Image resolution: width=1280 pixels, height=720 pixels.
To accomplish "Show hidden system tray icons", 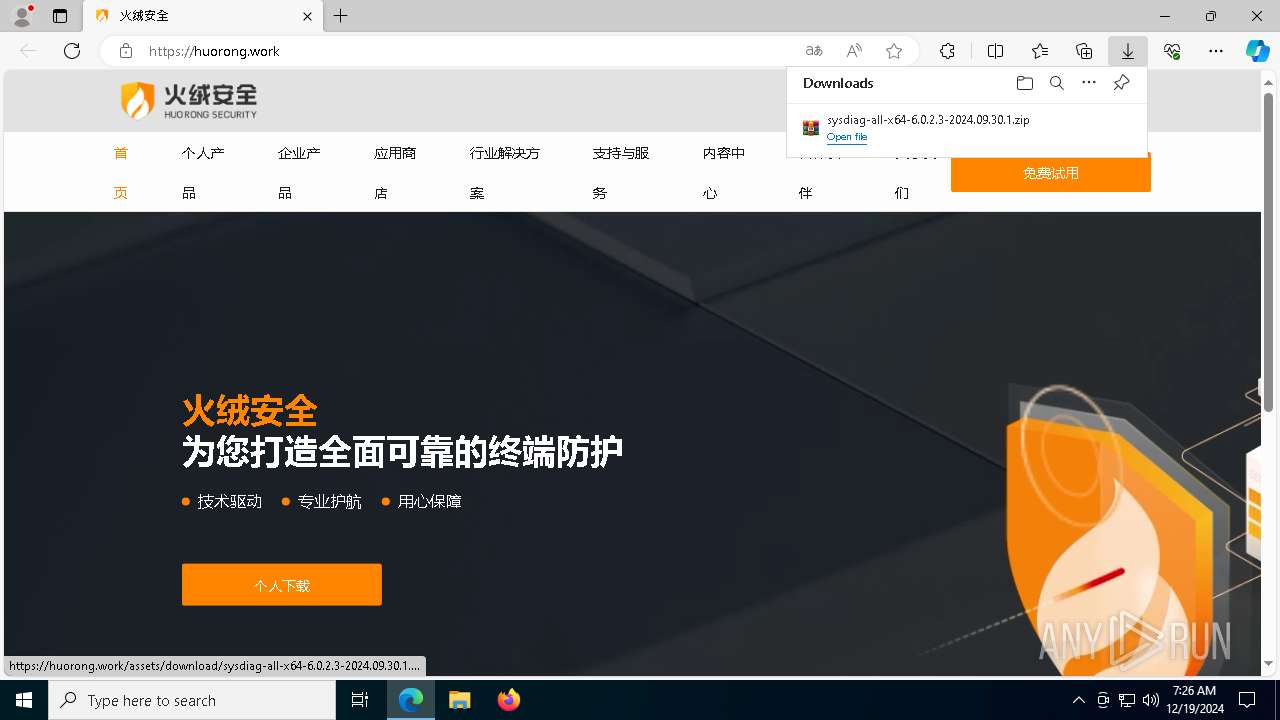I will [x=1078, y=700].
